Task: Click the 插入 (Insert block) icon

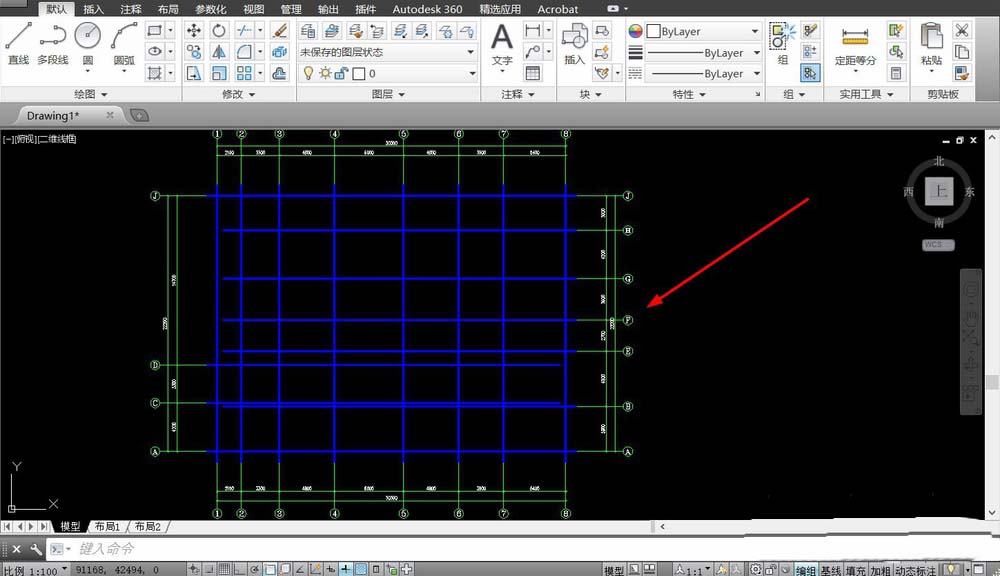Action: pos(574,43)
